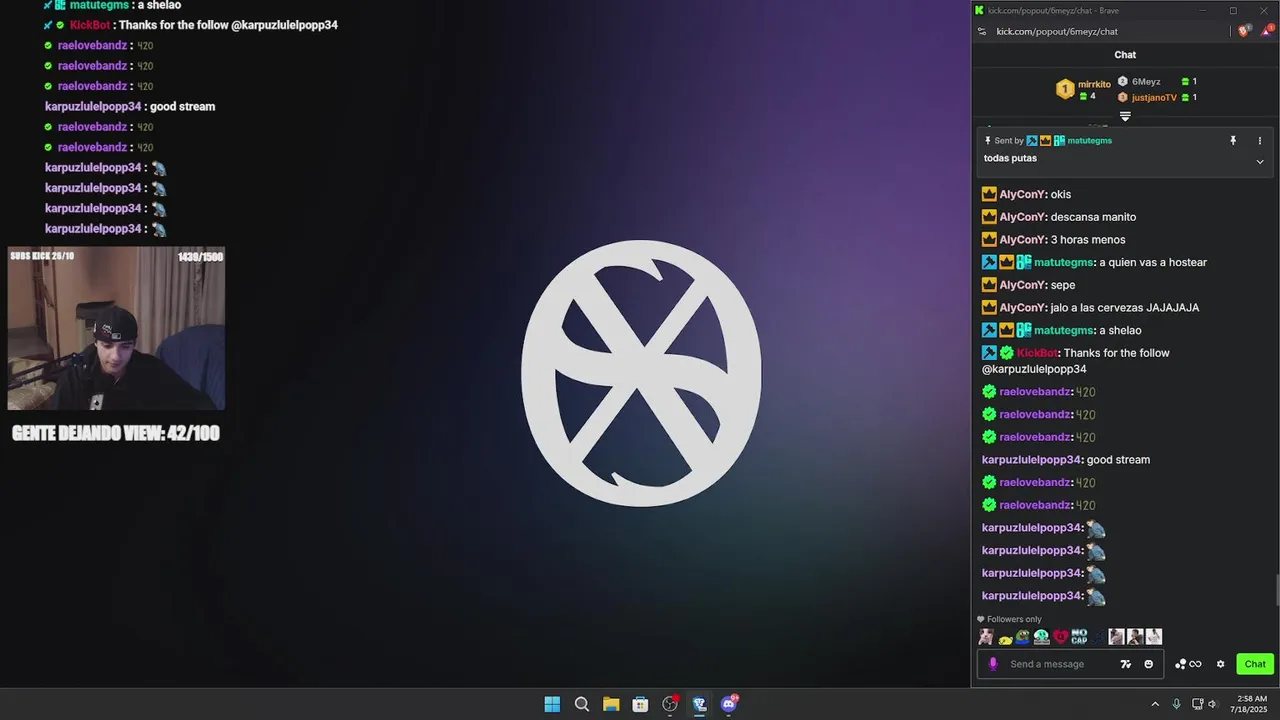This screenshot has width=1280, height=720.
Task: Insert the cat emote from quick emotes
Action: tap(986, 636)
